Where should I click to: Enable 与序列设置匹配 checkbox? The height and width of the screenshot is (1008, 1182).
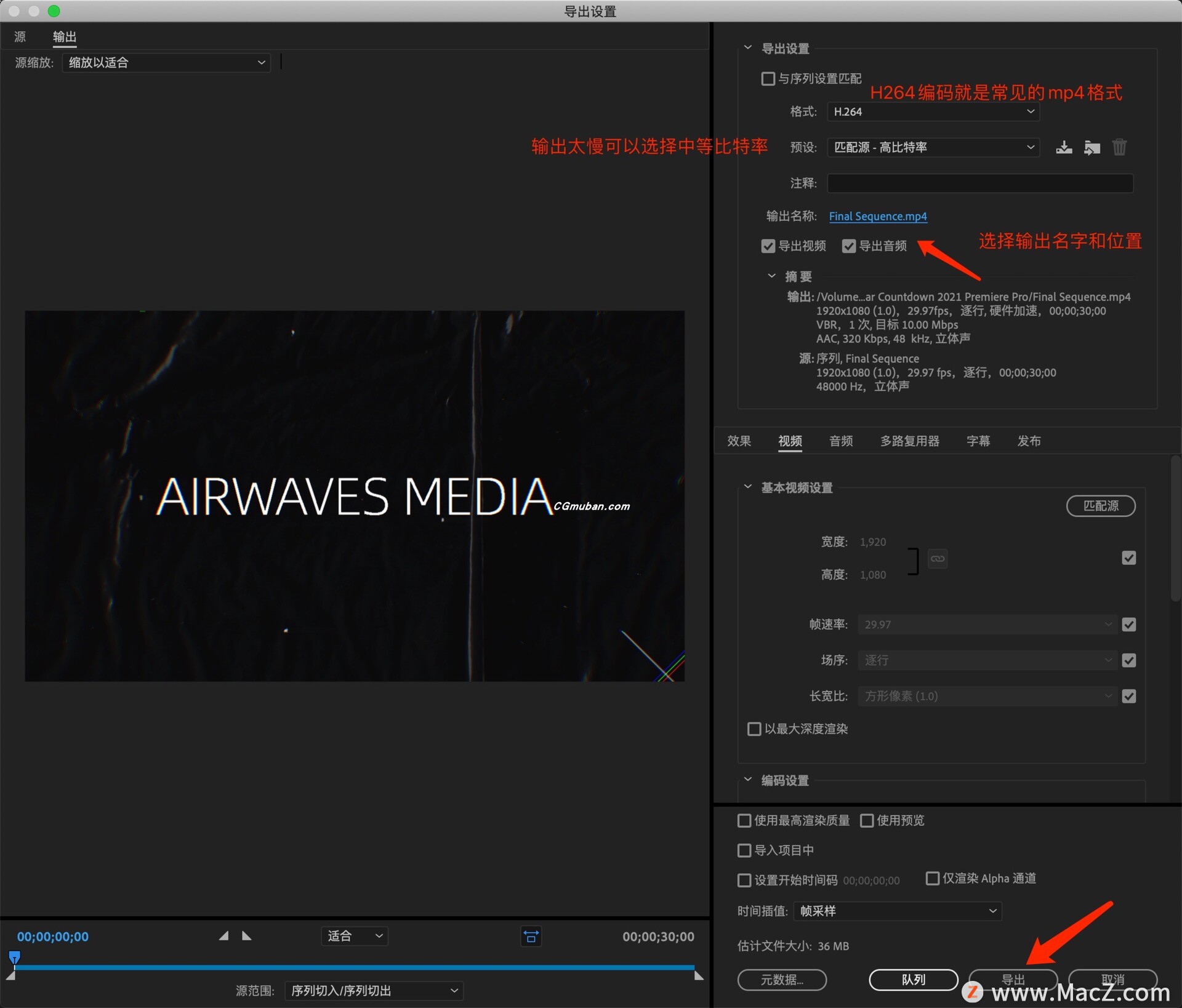click(x=768, y=79)
